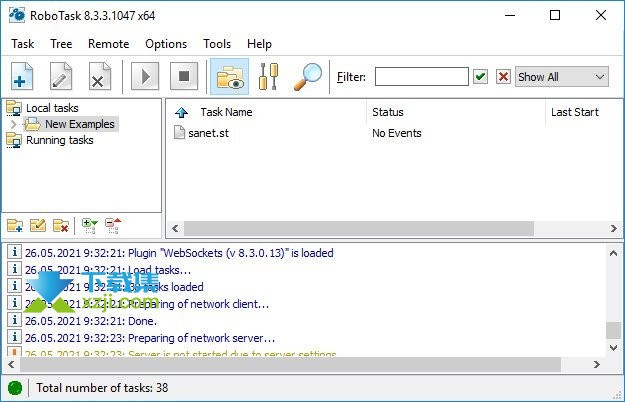
Task: Click the Total number of tasks status text
Action: pyautogui.click(x=102, y=388)
